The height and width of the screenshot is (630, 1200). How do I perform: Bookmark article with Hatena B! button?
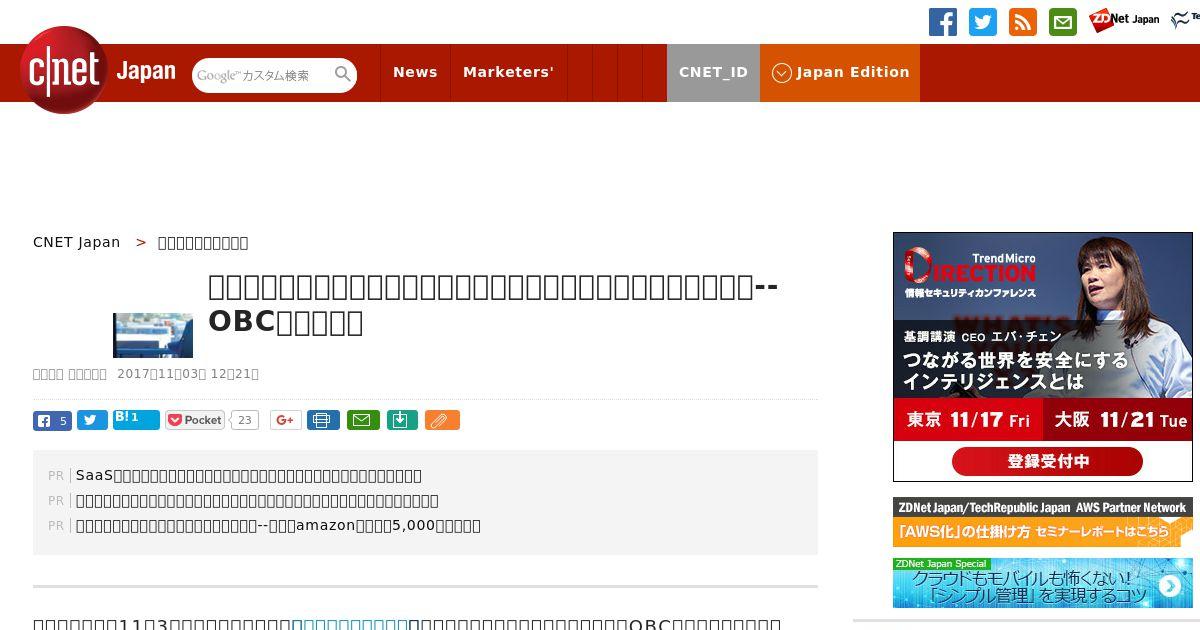click(x=136, y=420)
